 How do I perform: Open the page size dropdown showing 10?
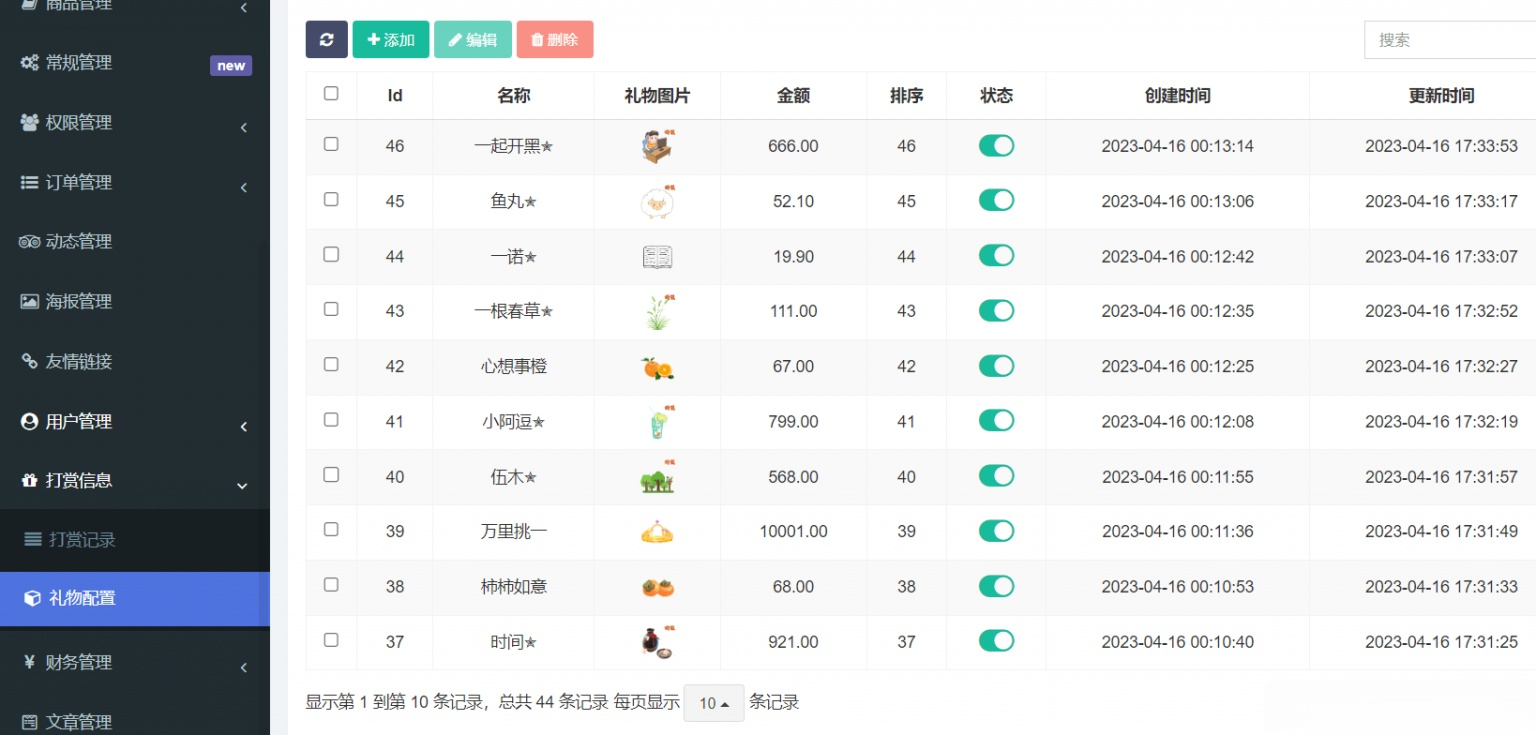[713, 703]
